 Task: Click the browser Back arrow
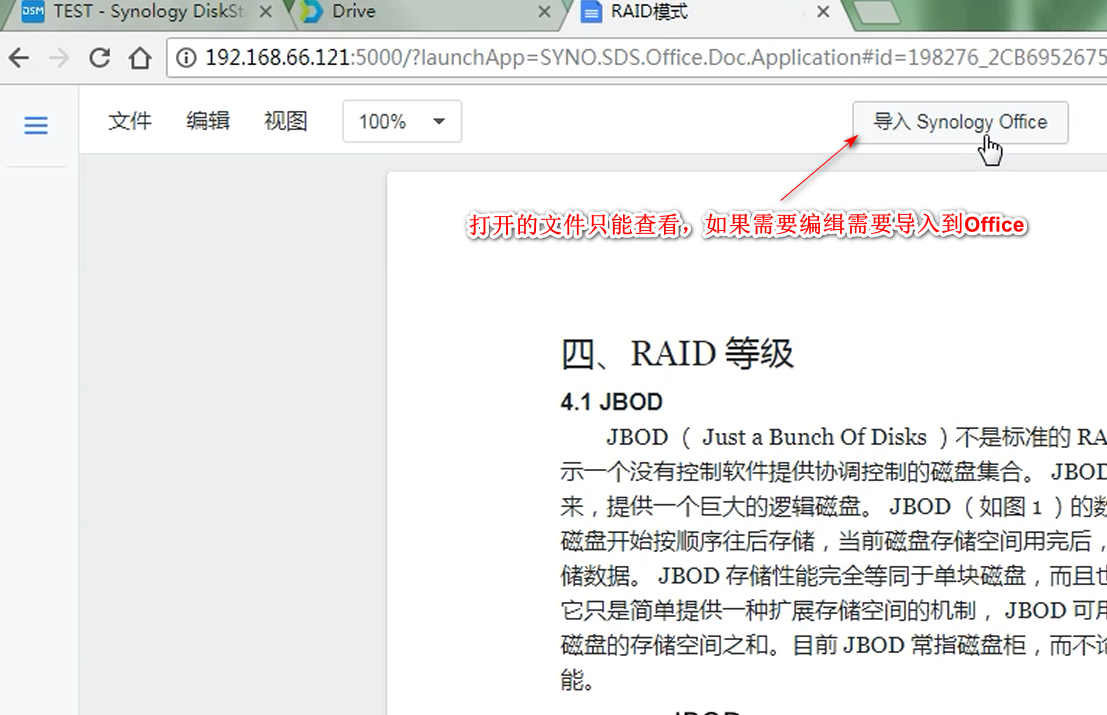19,57
